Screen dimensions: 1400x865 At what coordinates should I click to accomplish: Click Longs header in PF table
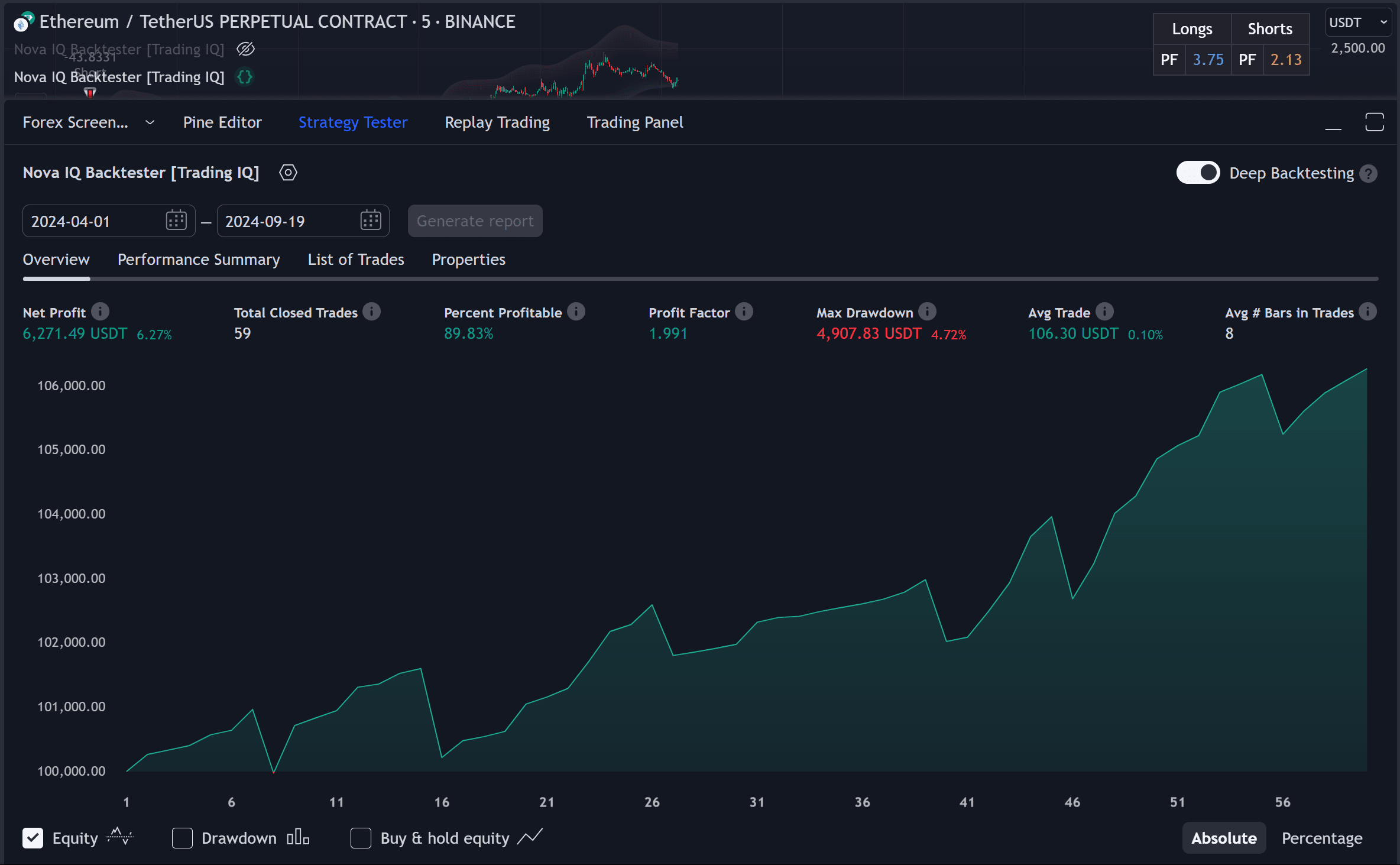pyautogui.click(x=1192, y=29)
